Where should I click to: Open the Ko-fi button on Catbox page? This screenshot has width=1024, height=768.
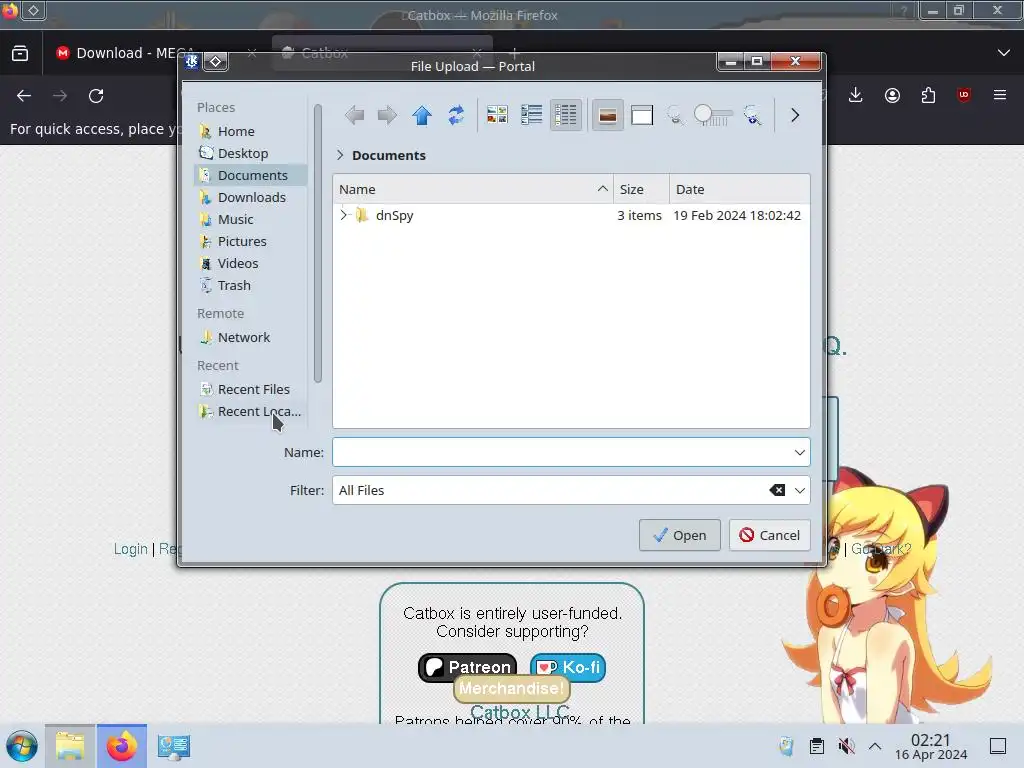tap(568, 667)
